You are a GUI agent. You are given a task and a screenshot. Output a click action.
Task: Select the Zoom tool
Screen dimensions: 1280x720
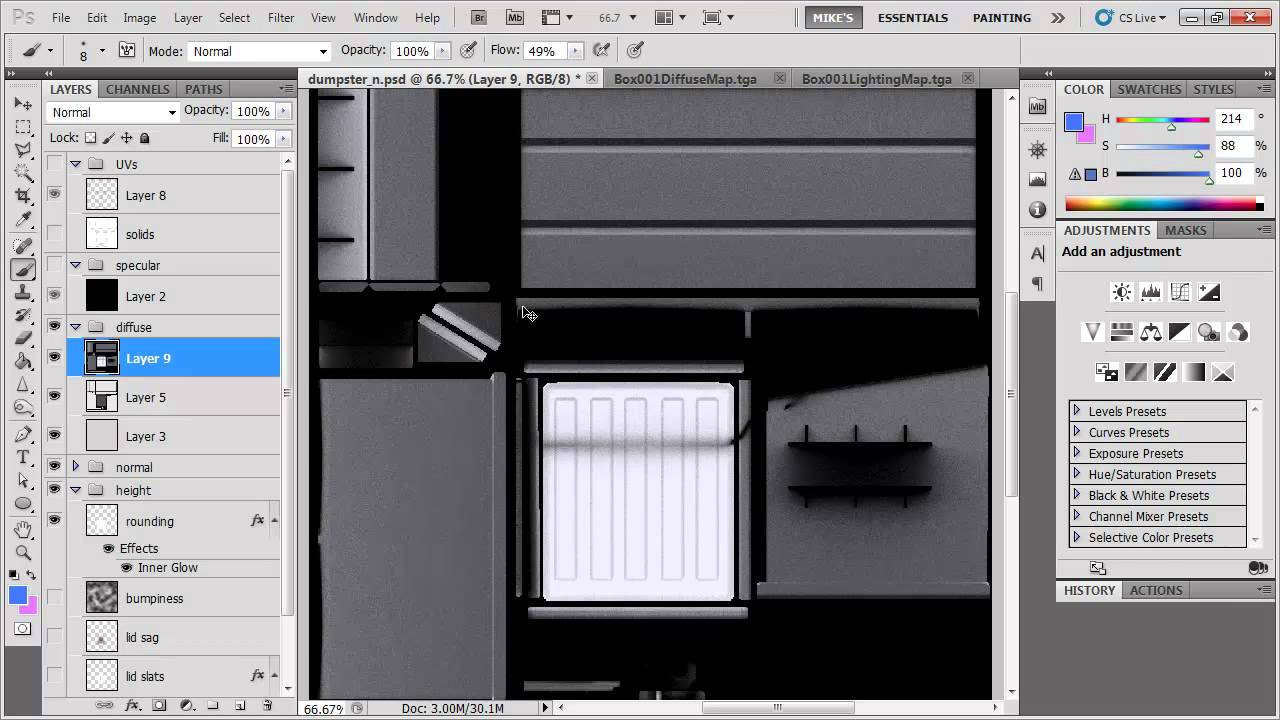[23, 552]
